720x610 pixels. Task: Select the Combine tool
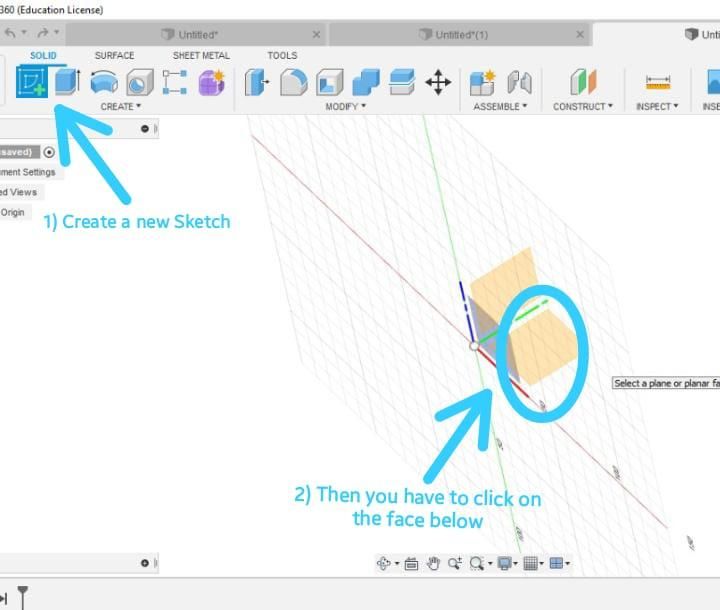tap(366, 82)
